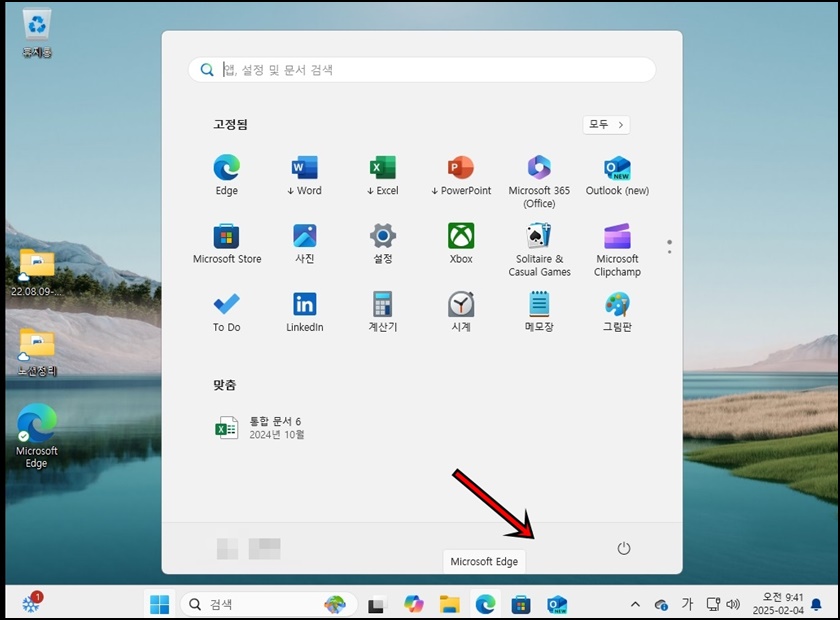The width and height of the screenshot is (840, 620).
Task: Open the widgets weather icon on taskbar
Action: (31, 603)
